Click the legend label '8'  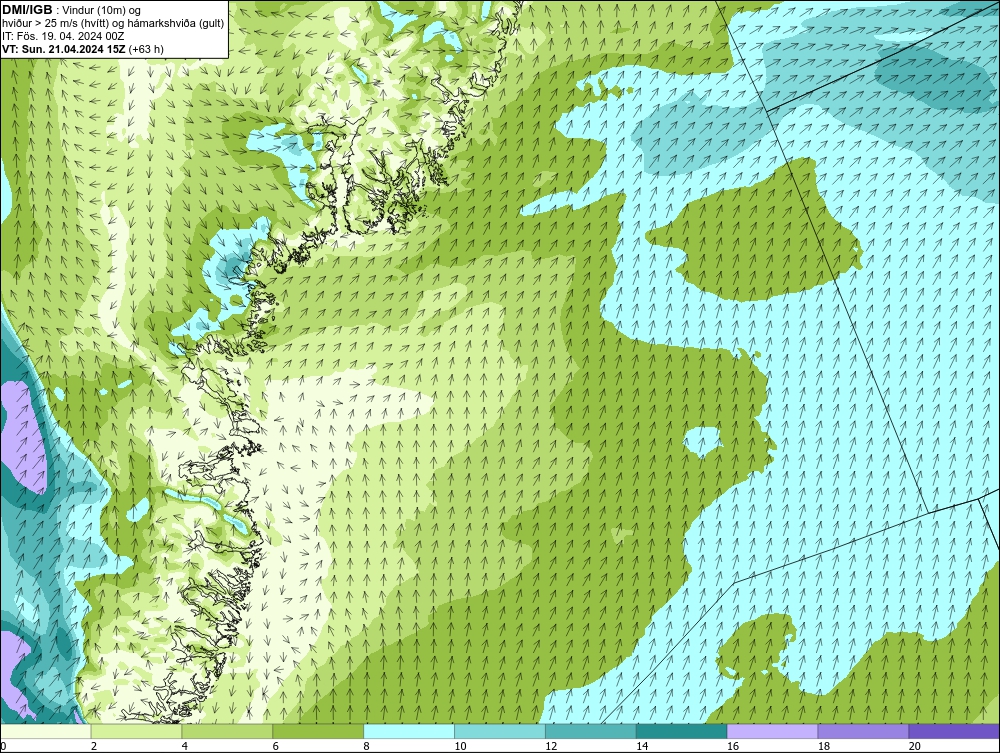click(x=367, y=746)
